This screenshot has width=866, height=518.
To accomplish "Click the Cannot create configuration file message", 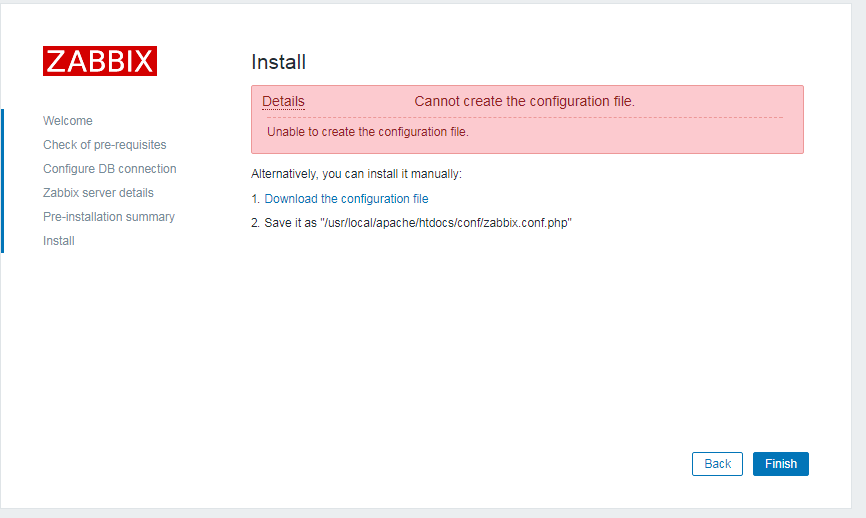I will pyautogui.click(x=525, y=102).
